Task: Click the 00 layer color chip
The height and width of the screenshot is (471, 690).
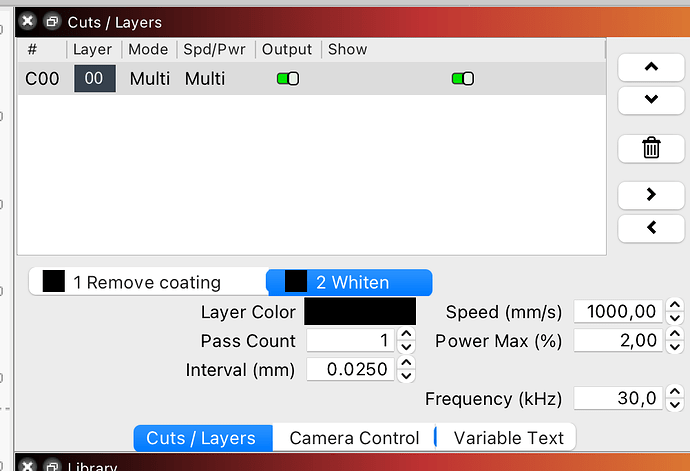Action: [95, 78]
